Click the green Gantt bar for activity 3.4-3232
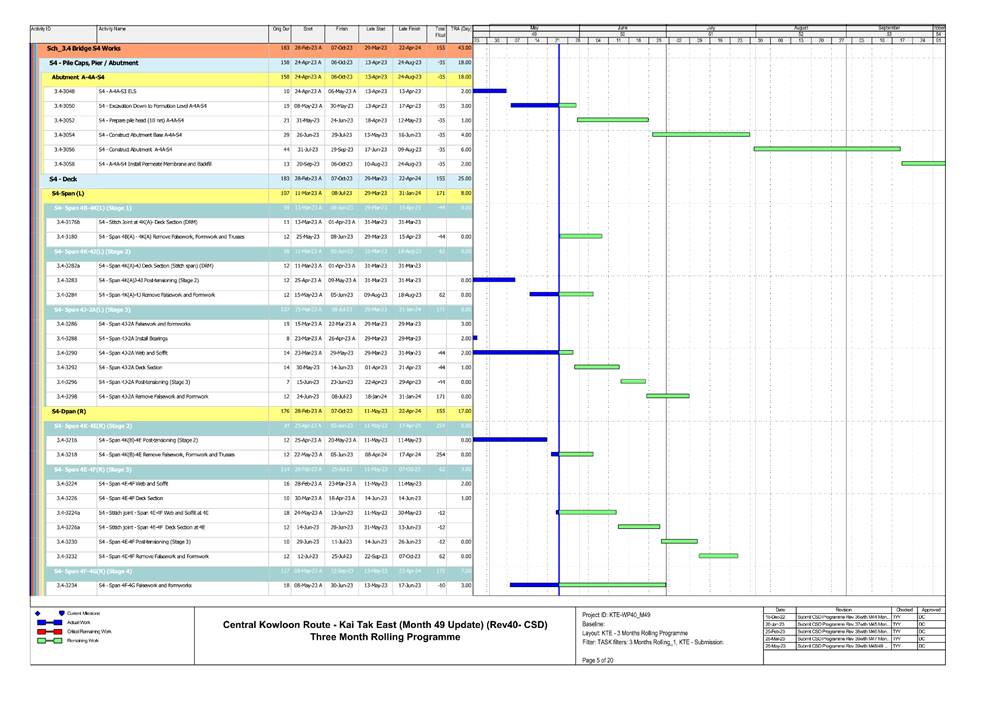Screen dimensions: 1002x708 pos(717,556)
